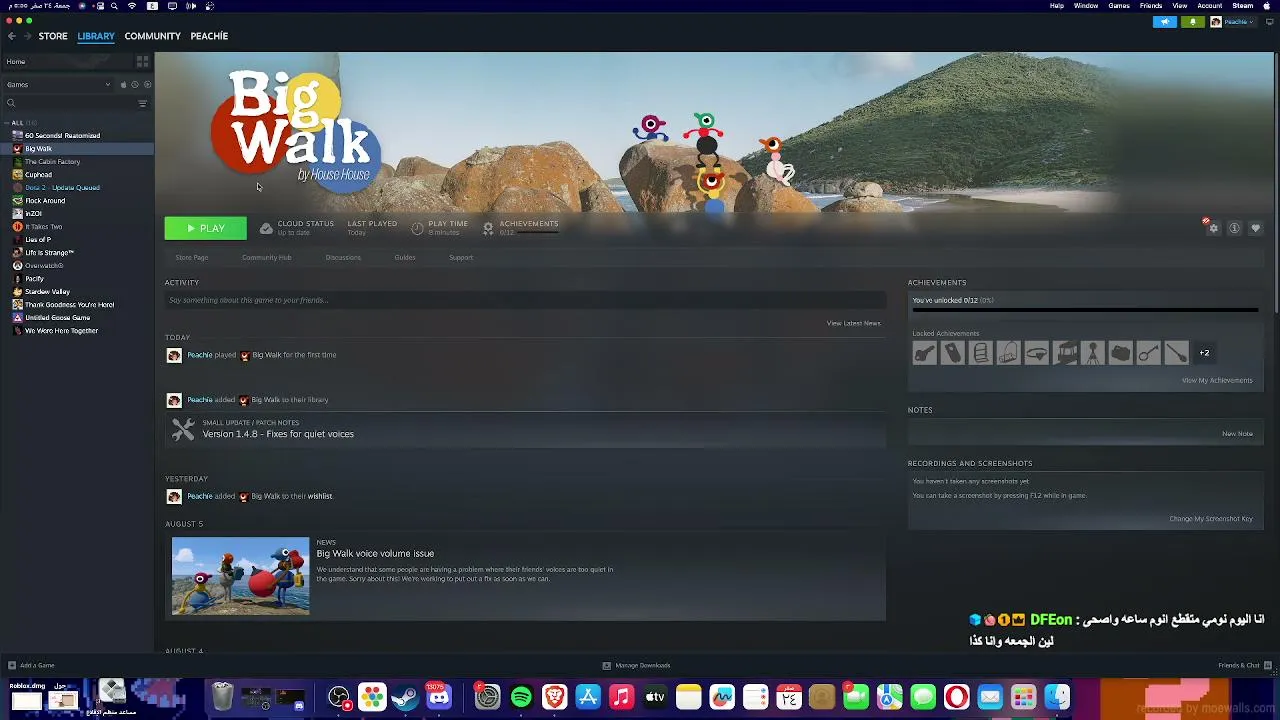Open Spotify from the Dock
Viewport: 1280px width, 720px height.
pyautogui.click(x=521, y=697)
